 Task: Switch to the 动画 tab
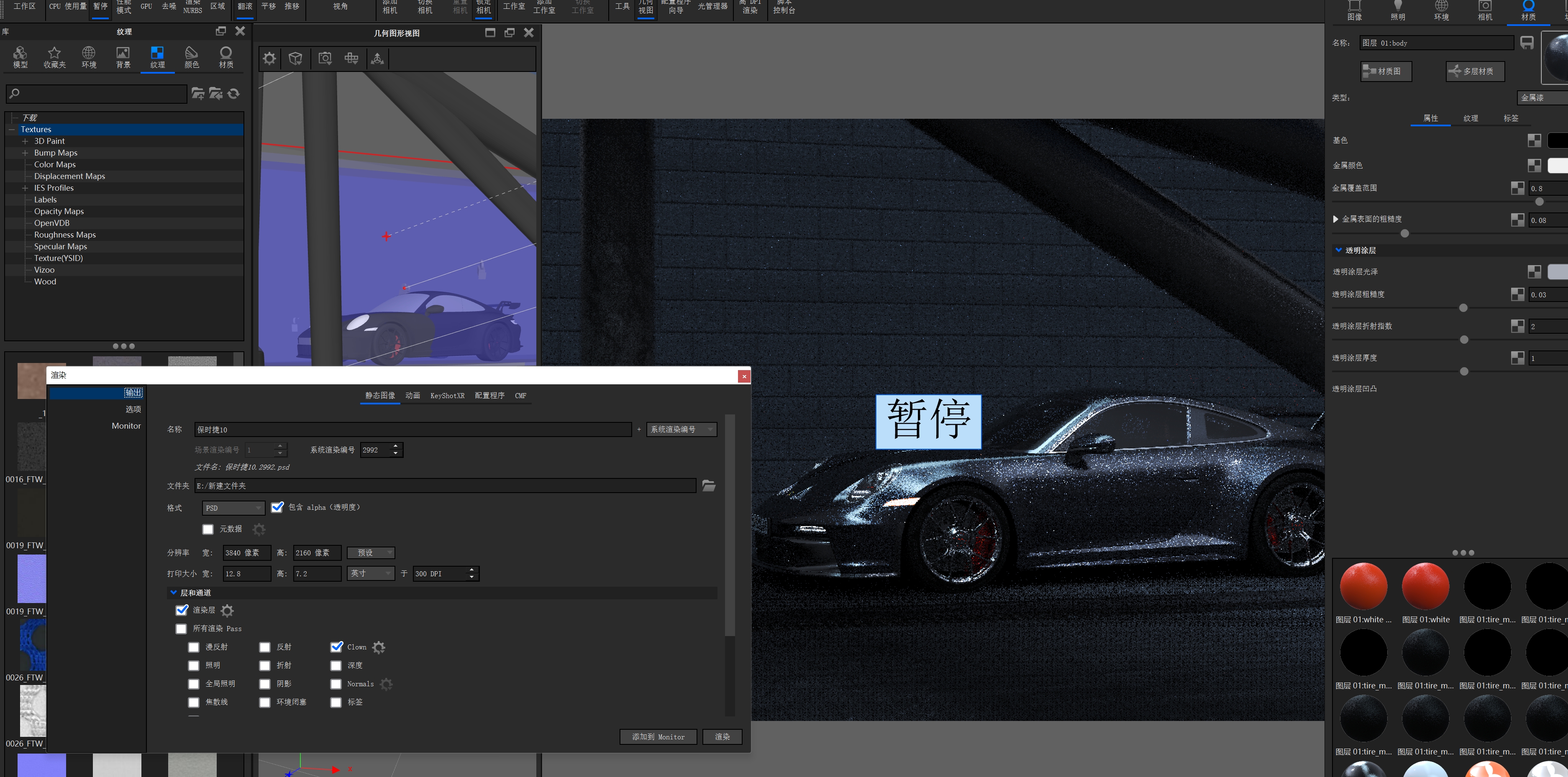pos(412,396)
